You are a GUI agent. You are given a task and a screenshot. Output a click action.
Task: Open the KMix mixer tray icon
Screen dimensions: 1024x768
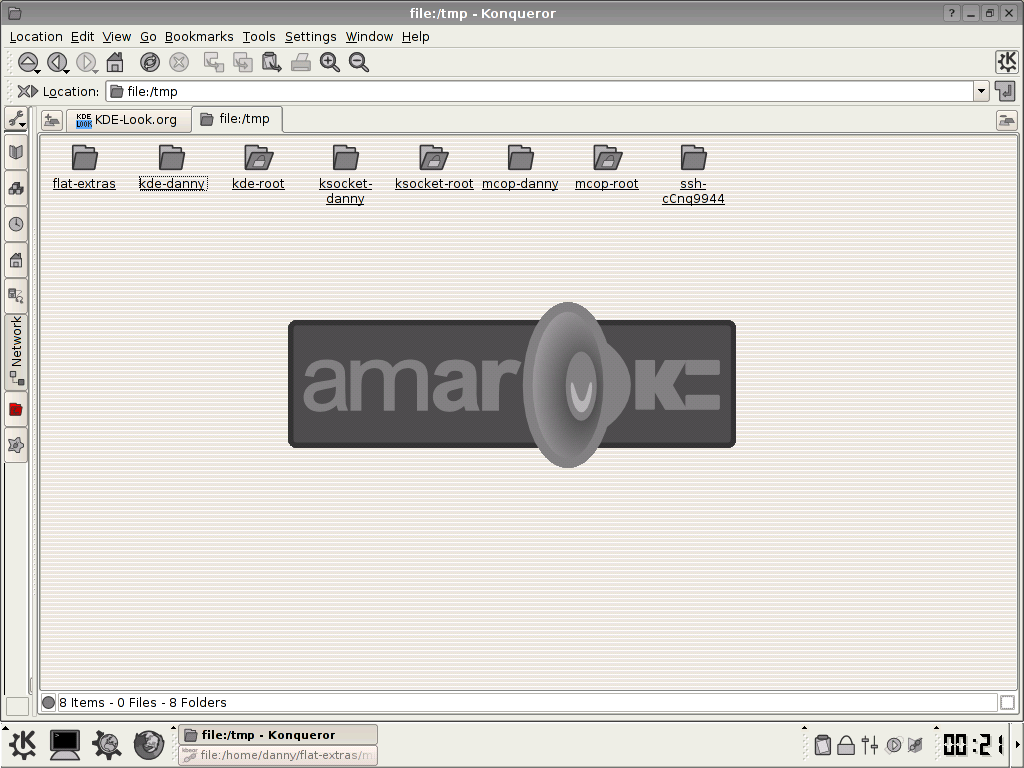click(x=869, y=744)
